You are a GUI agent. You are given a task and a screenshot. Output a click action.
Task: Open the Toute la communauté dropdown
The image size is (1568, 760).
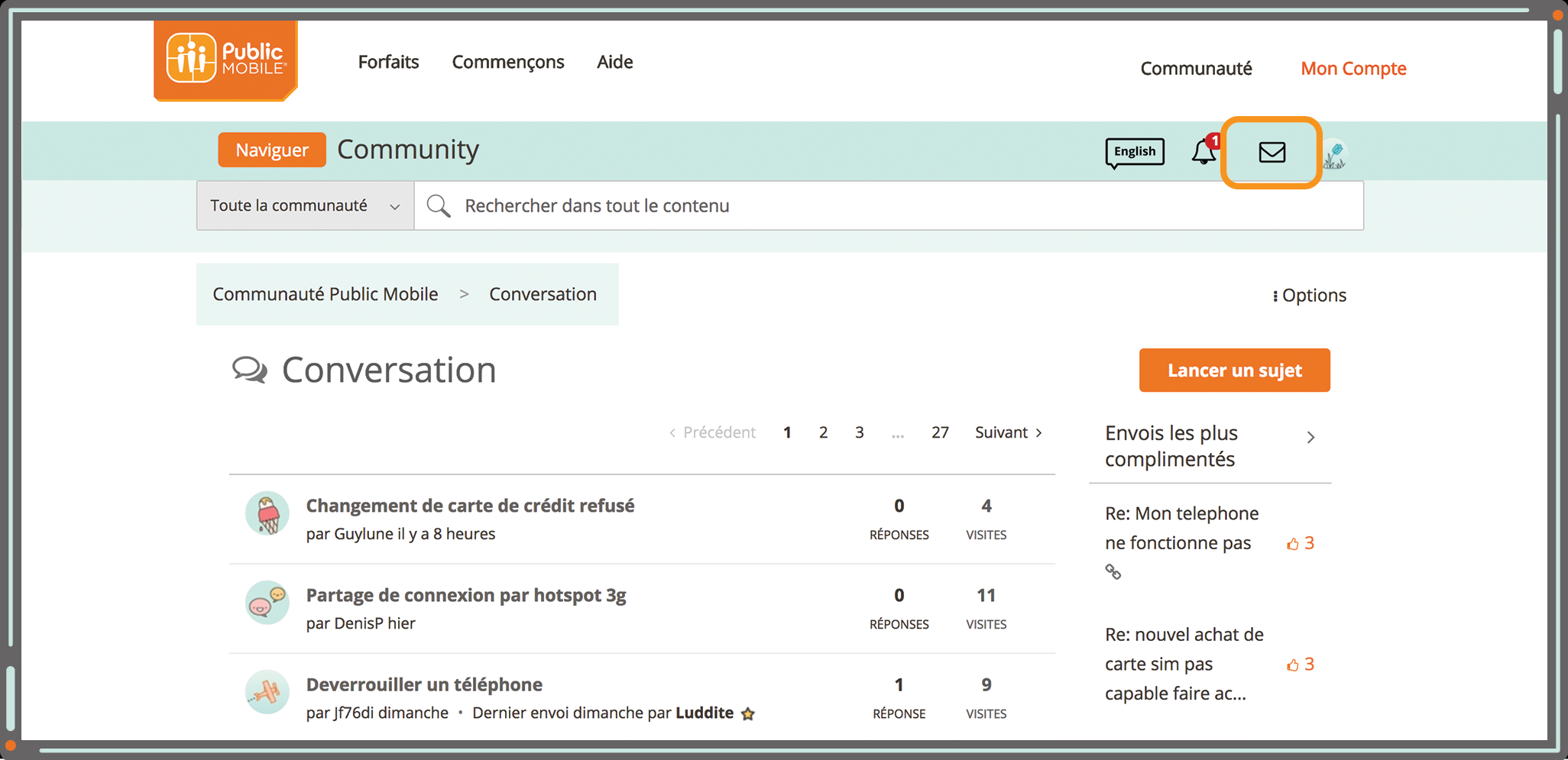pyautogui.click(x=305, y=205)
